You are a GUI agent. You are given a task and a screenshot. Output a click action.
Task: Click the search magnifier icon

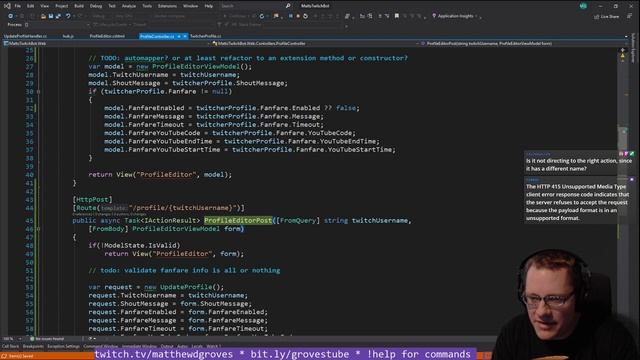tap(288, 6)
